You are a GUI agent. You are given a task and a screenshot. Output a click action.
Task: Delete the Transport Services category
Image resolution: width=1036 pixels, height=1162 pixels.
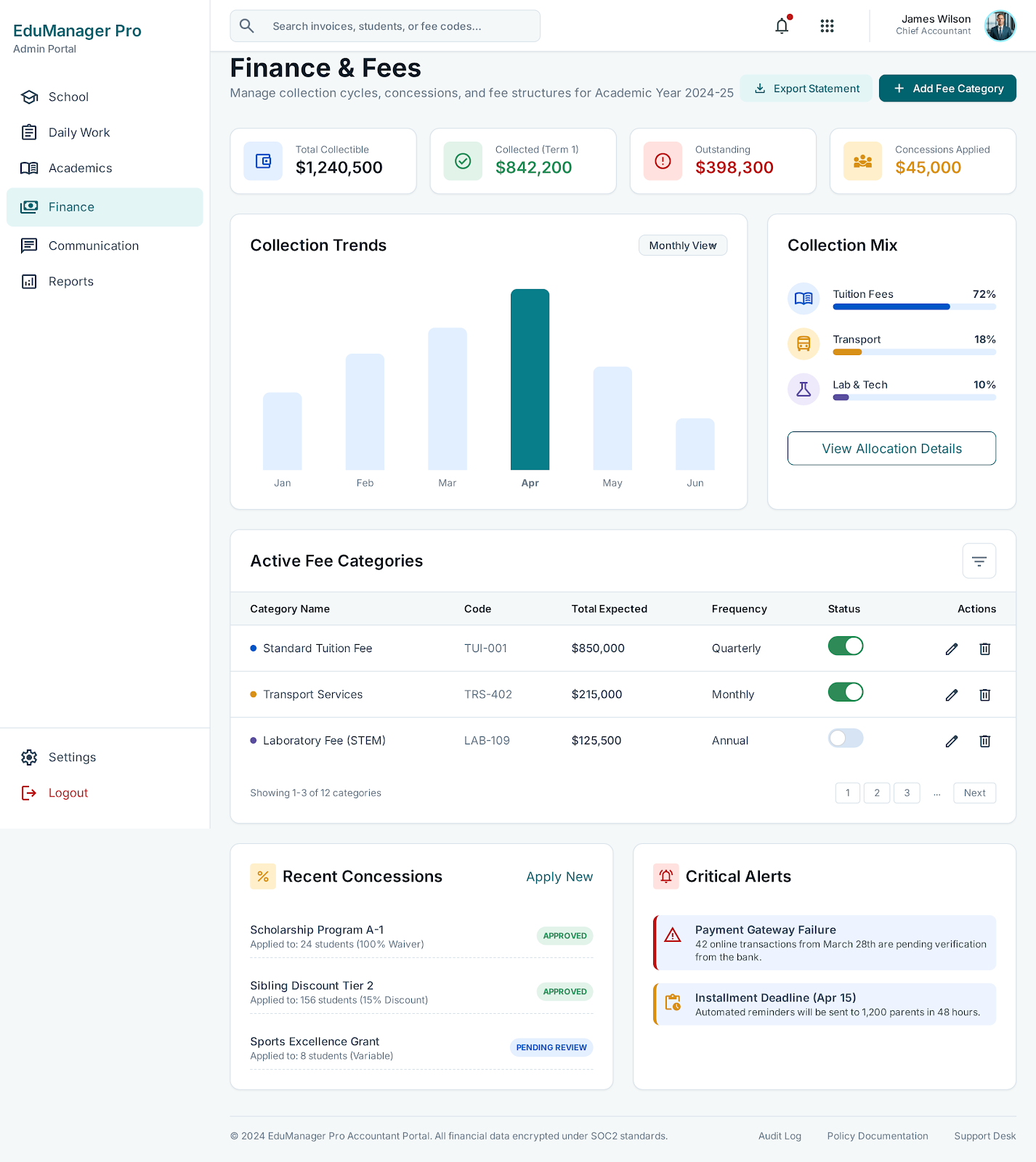click(984, 695)
